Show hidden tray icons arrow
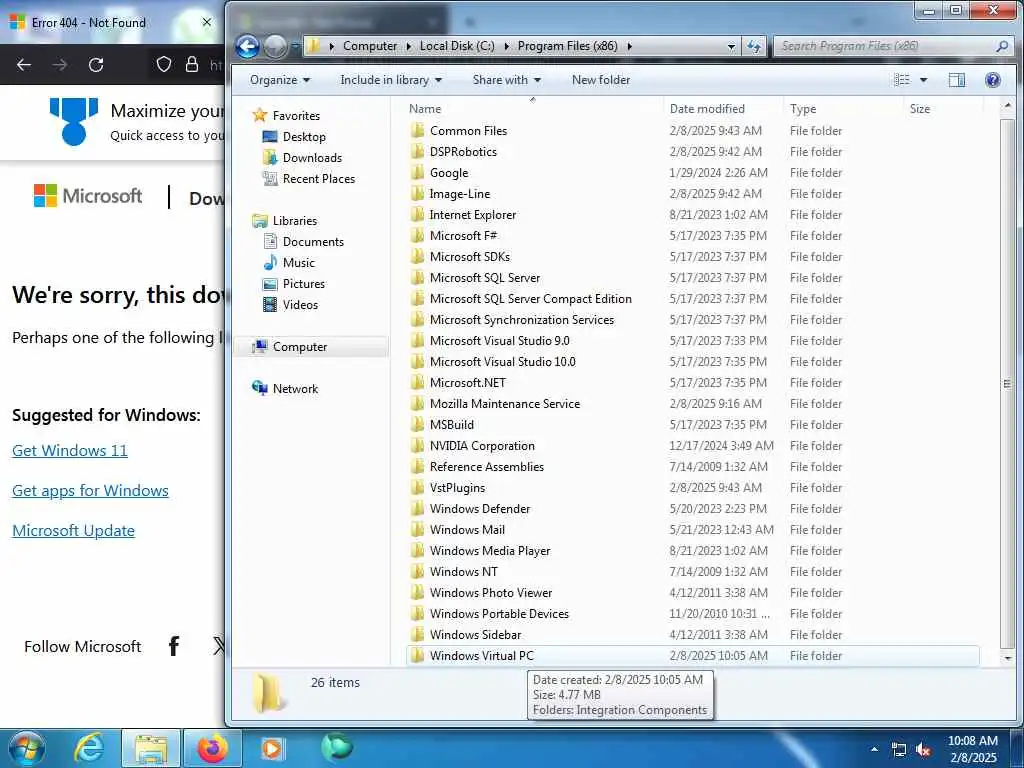This screenshot has width=1024, height=768. click(x=874, y=750)
